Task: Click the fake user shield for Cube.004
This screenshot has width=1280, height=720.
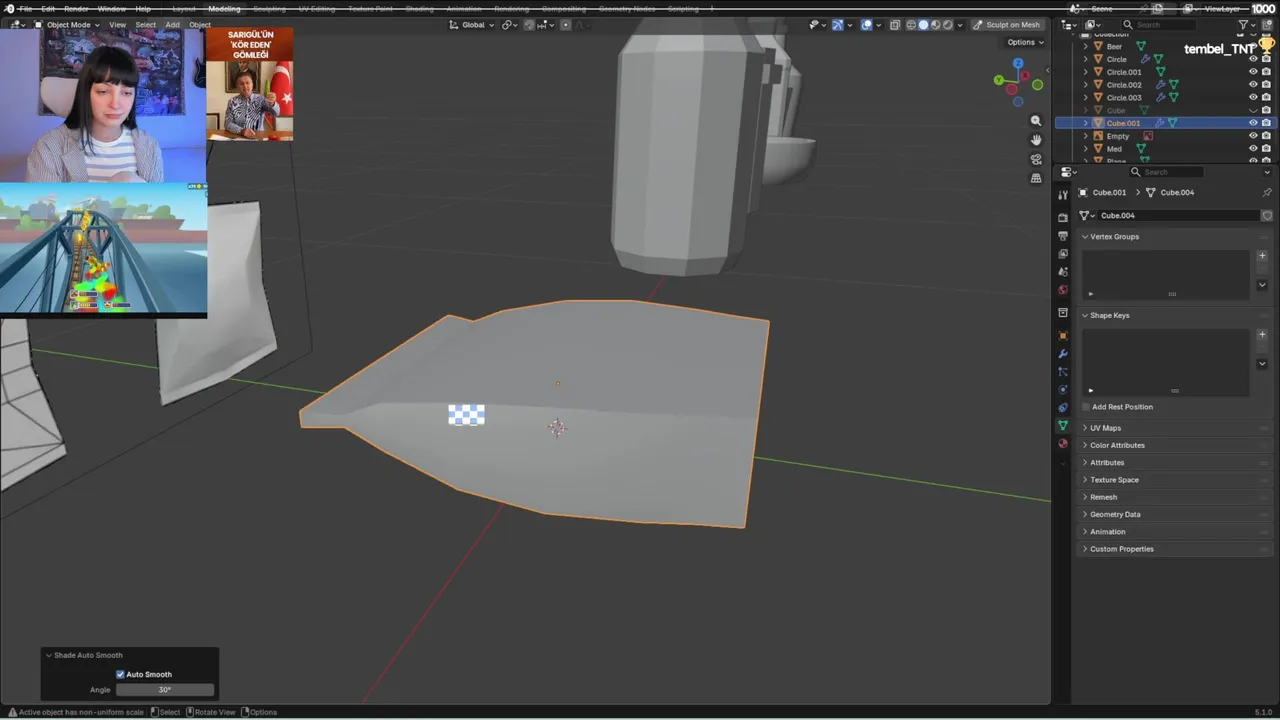Action: [1267, 215]
